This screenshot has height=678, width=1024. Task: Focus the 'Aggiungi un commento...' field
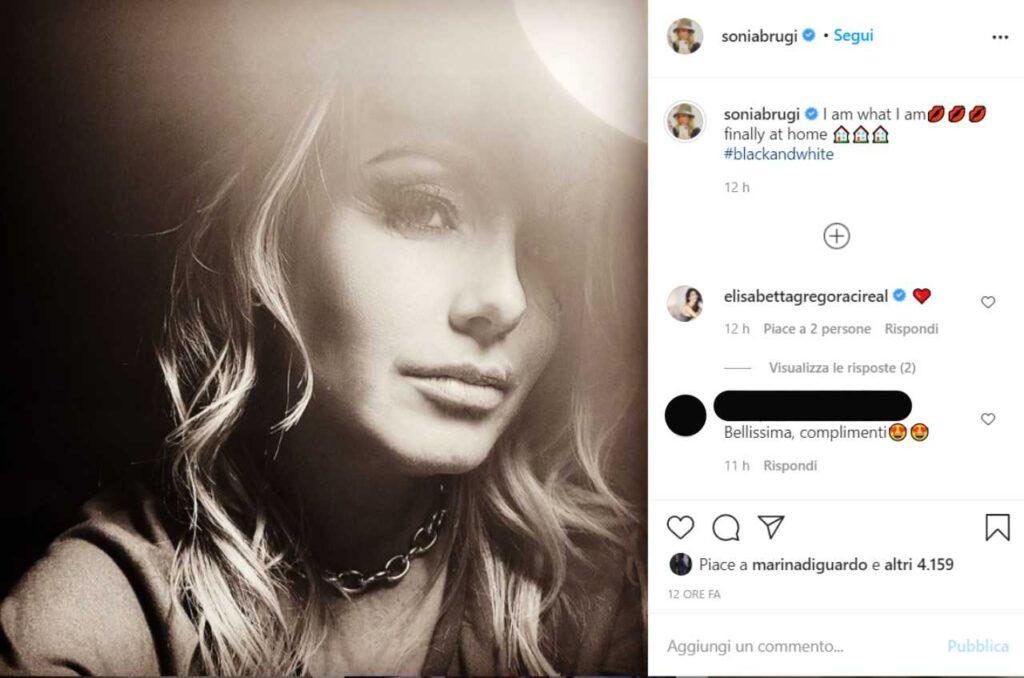(790, 646)
